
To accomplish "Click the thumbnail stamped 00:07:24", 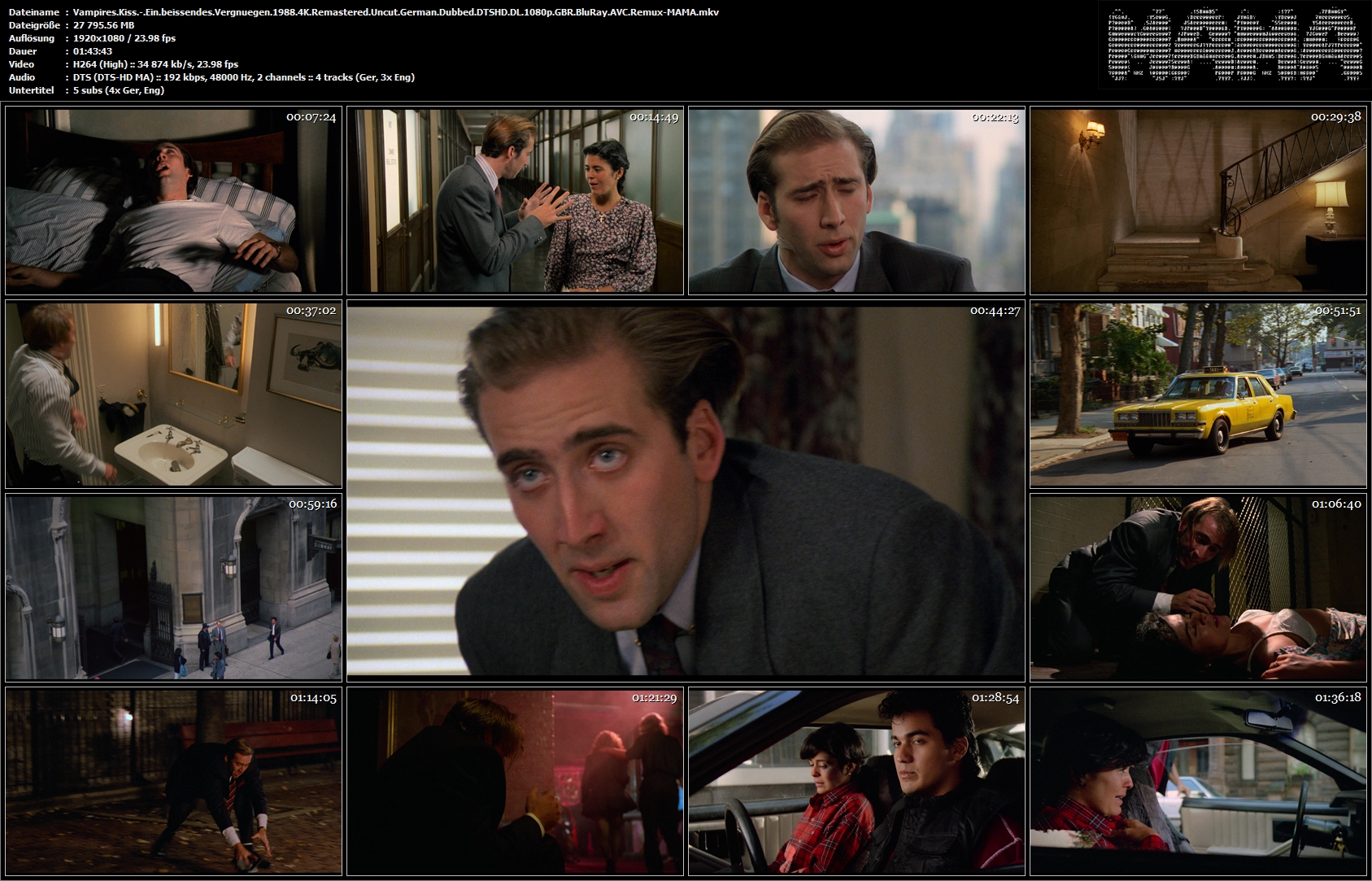I will (173, 200).
